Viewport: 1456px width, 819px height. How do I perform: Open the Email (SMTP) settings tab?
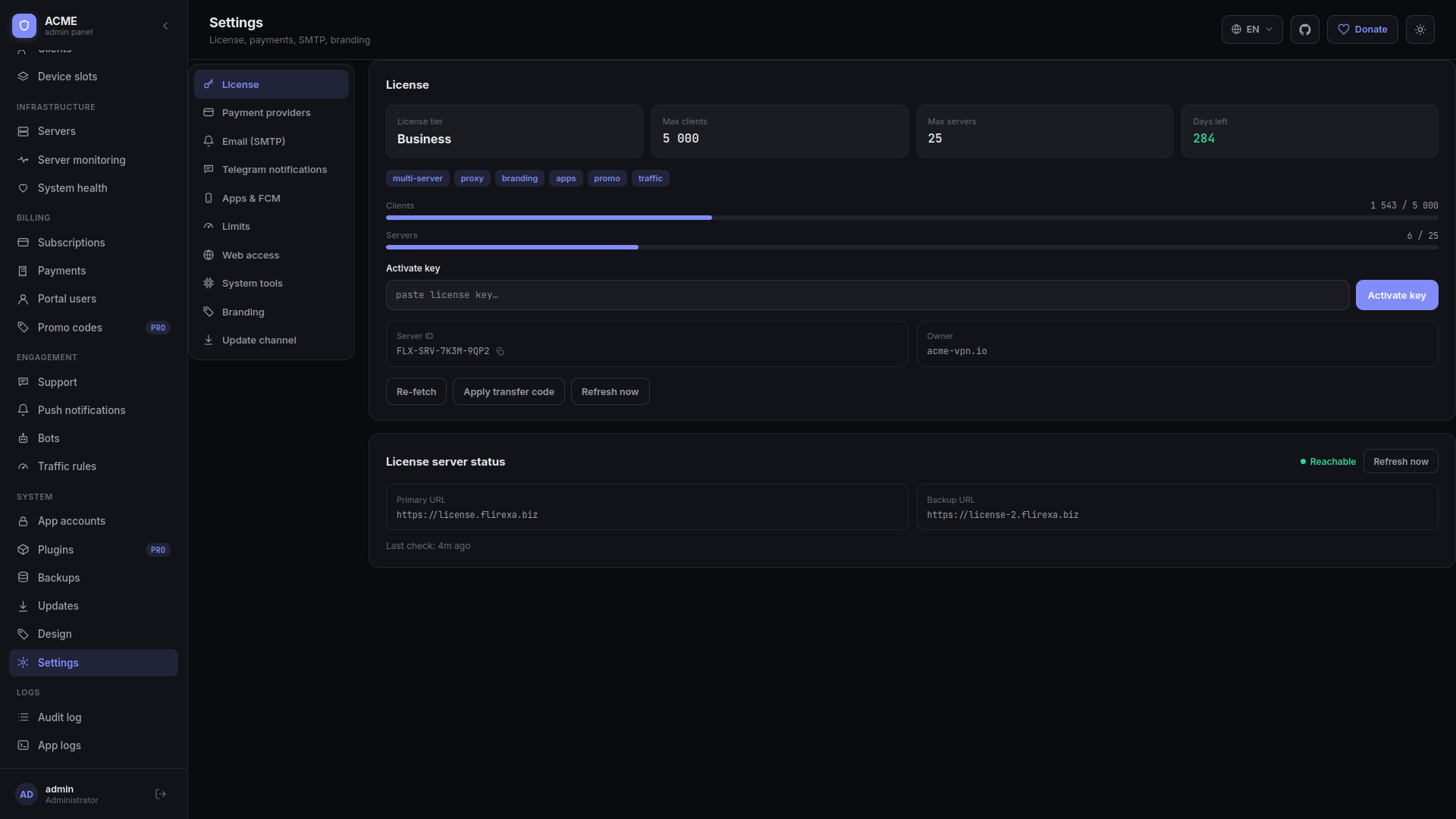pyautogui.click(x=271, y=141)
